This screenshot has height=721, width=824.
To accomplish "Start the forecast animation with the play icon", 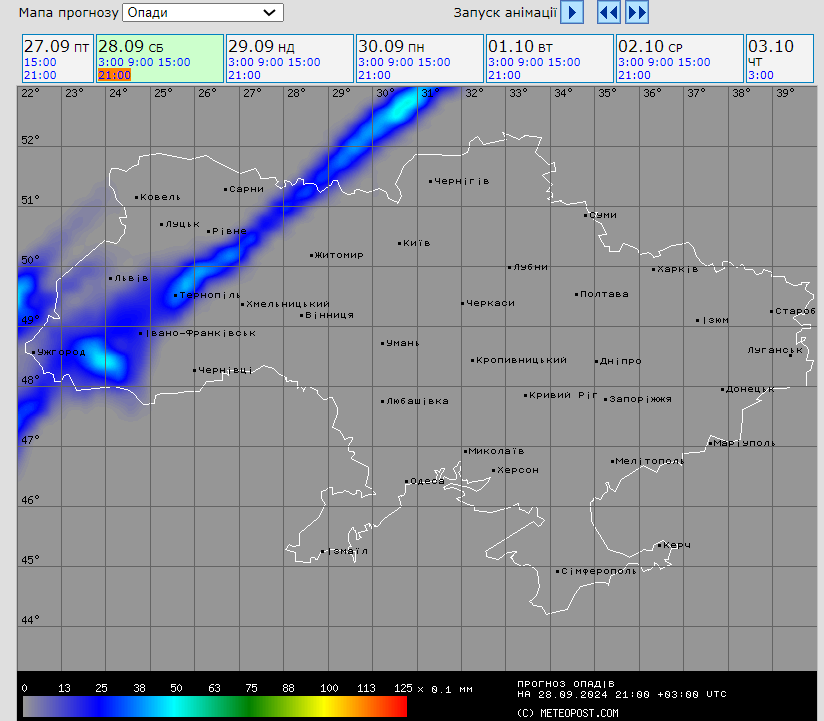I will coord(570,13).
